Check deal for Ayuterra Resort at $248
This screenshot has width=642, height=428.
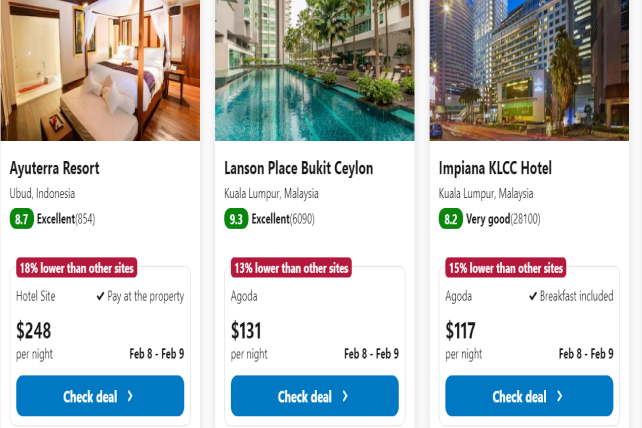(x=100, y=396)
